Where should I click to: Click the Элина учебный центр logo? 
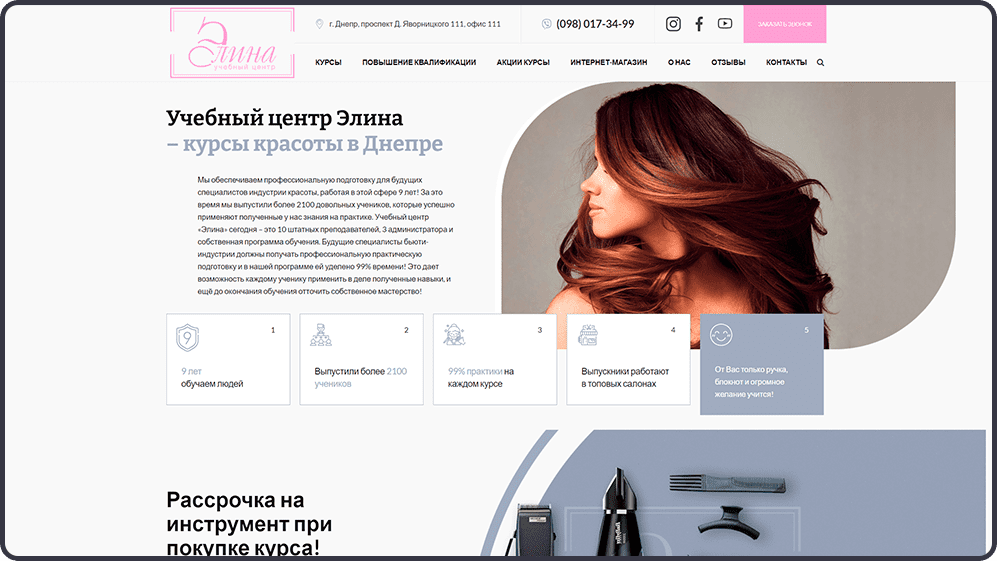tap(232, 43)
